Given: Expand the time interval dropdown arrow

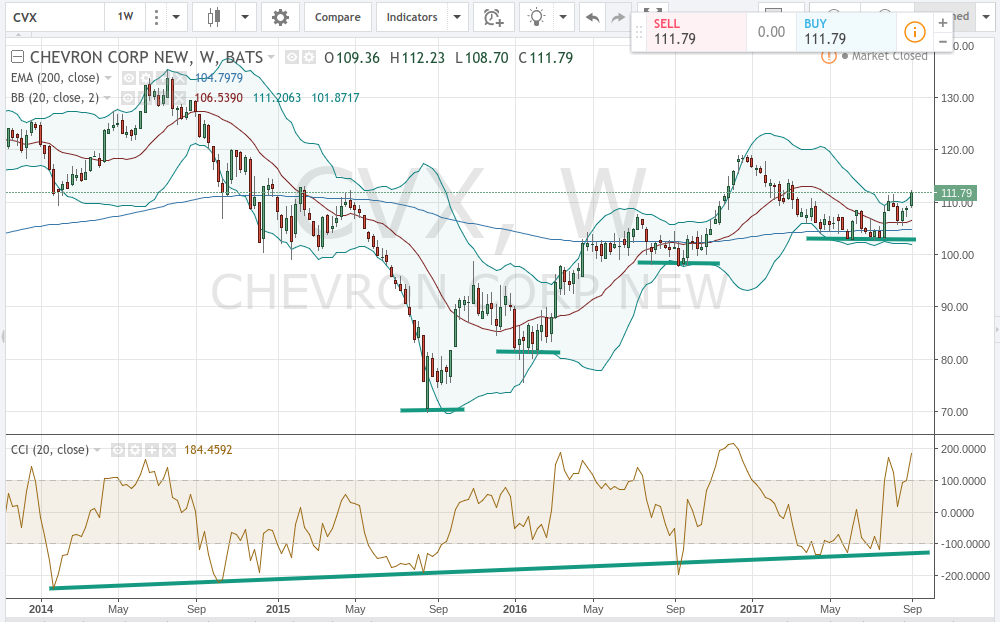Looking at the screenshot, I should point(176,17).
